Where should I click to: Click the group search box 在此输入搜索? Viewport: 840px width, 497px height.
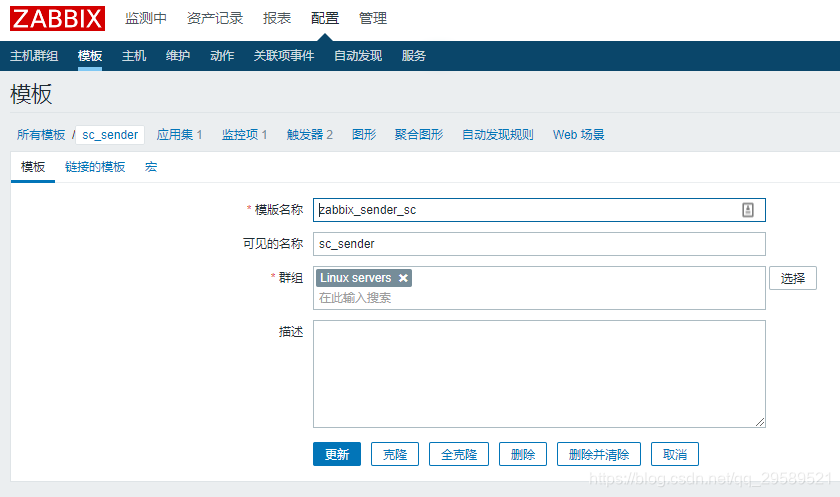(355, 298)
